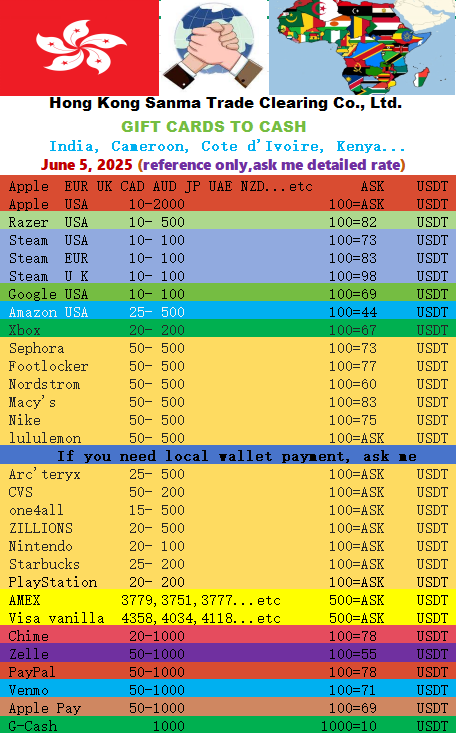Click the 'Venmo' label
Image resolution: width=456 pixels, height=733 pixels.
(x=29, y=690)
